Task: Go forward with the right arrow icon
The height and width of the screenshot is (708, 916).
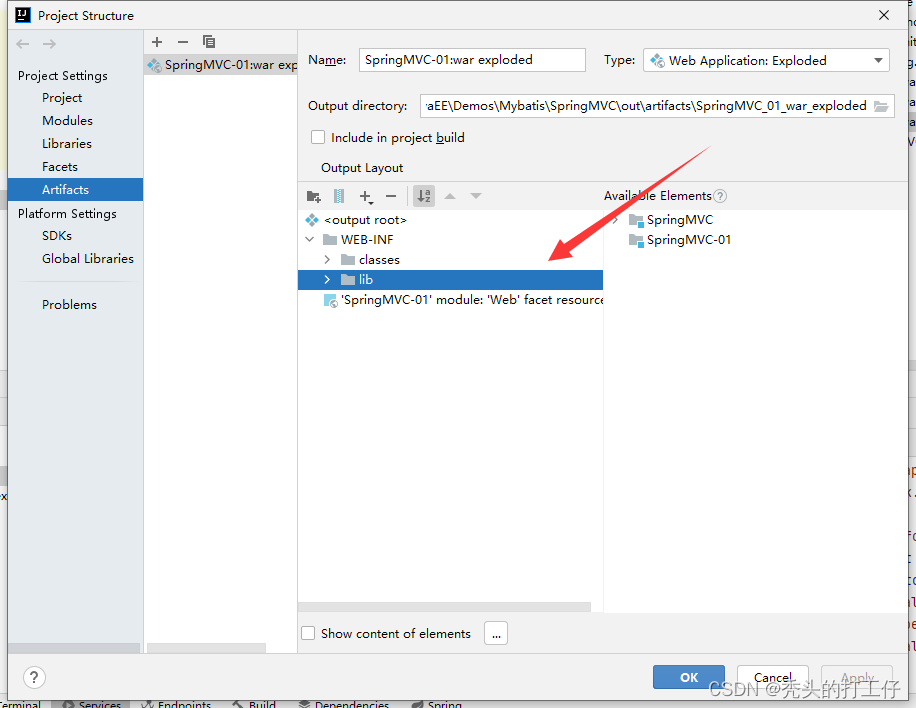Action: [x=50, y=44]
